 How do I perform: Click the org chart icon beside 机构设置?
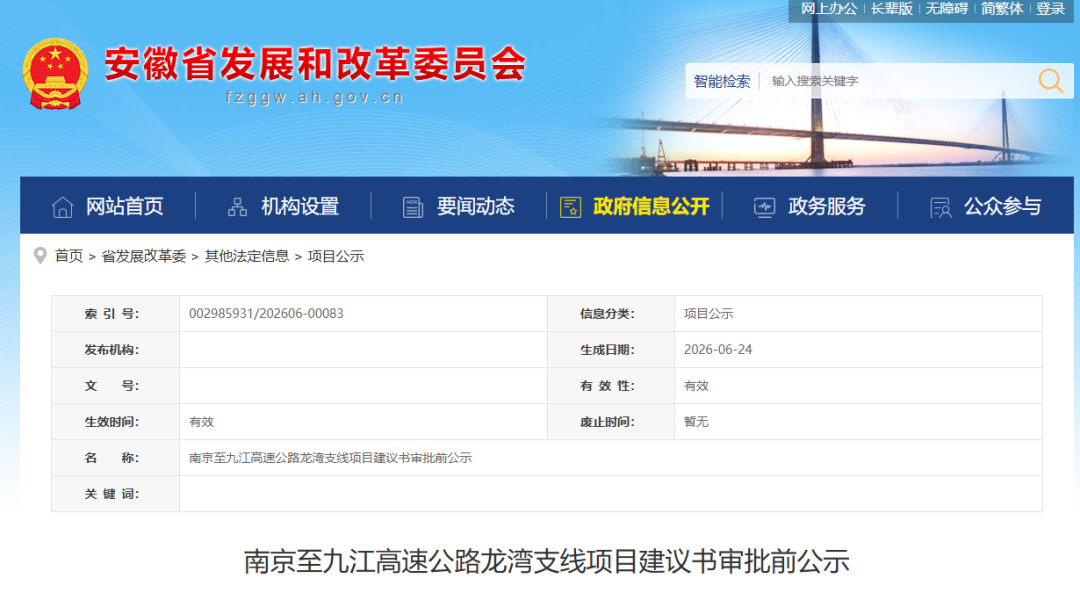pos(238,207)
